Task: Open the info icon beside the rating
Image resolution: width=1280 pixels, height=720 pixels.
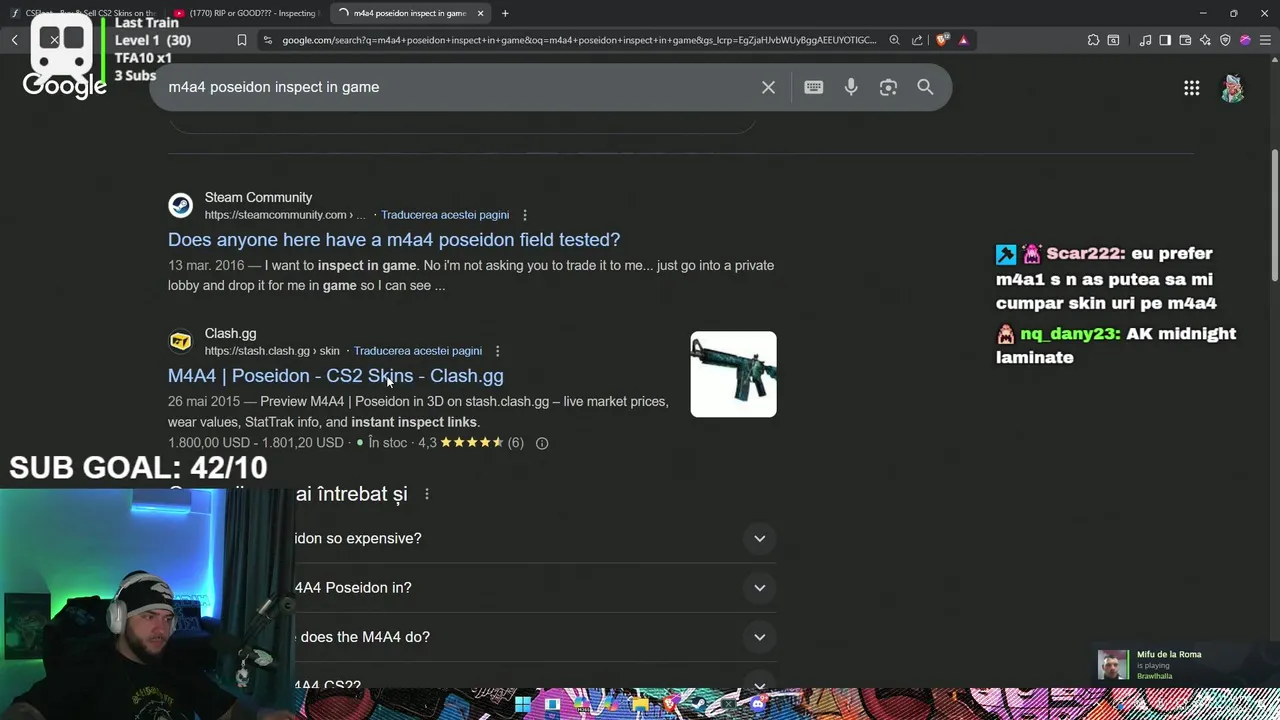Action: click(542, 443)
